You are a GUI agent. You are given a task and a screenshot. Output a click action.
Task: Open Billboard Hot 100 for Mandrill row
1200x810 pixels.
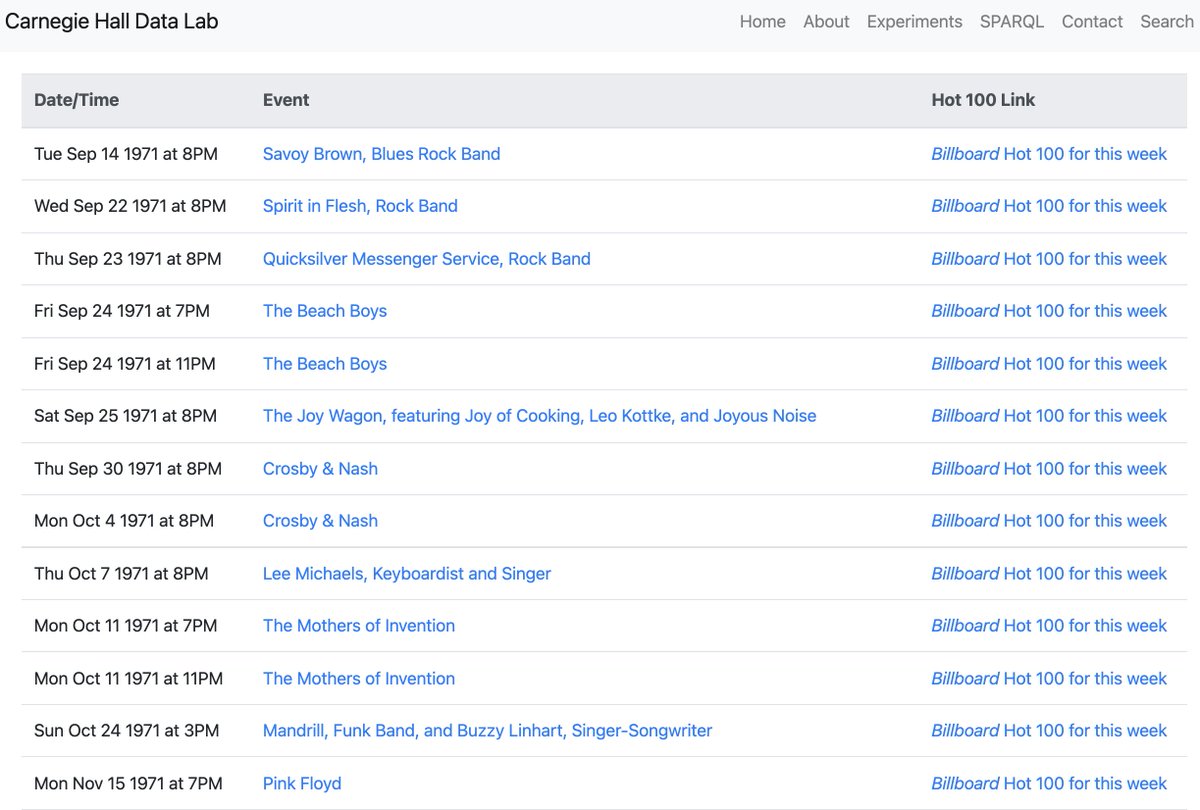tap(1049, 731)
